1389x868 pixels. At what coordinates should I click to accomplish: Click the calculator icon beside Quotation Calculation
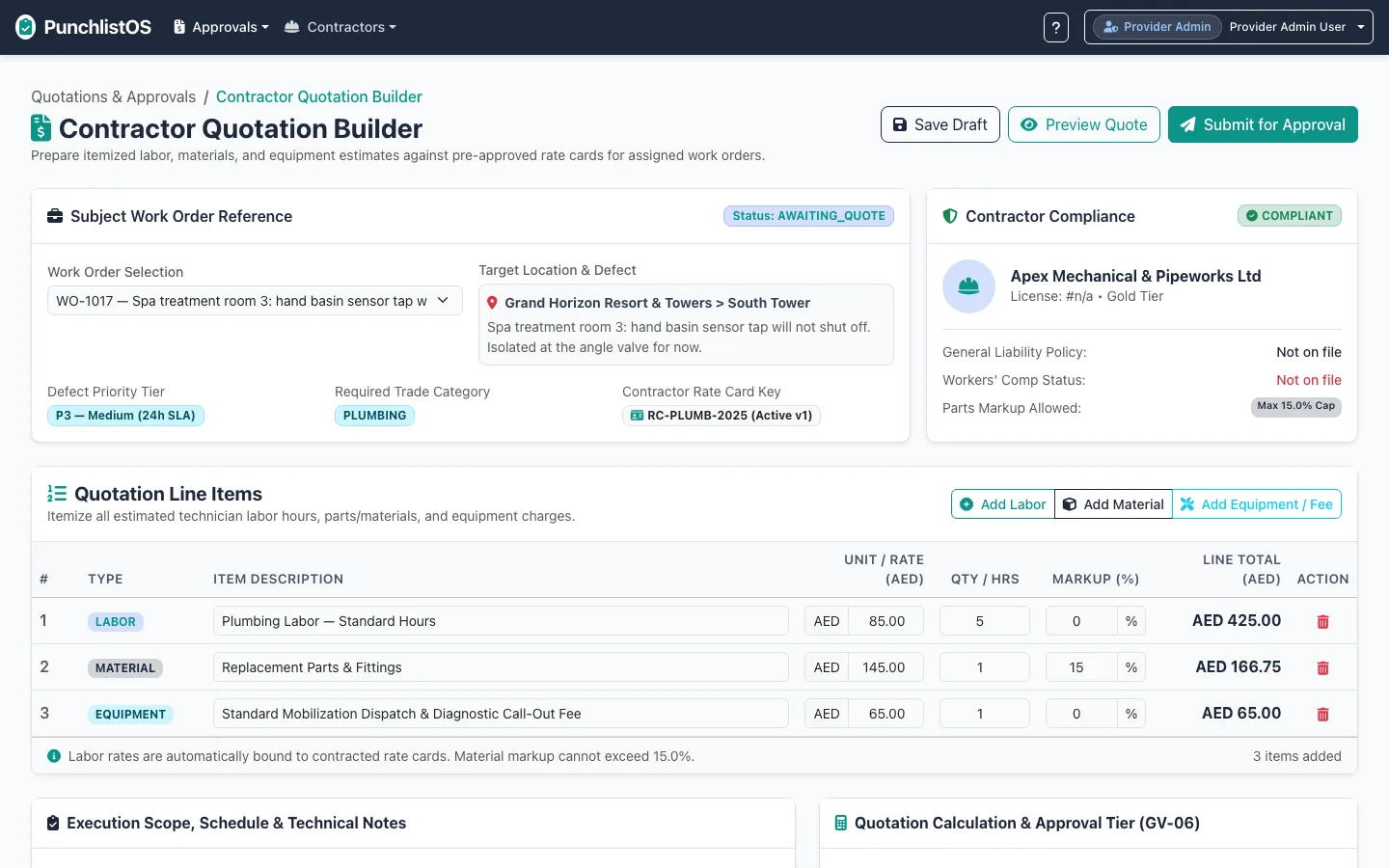click(x=841, y=823)
